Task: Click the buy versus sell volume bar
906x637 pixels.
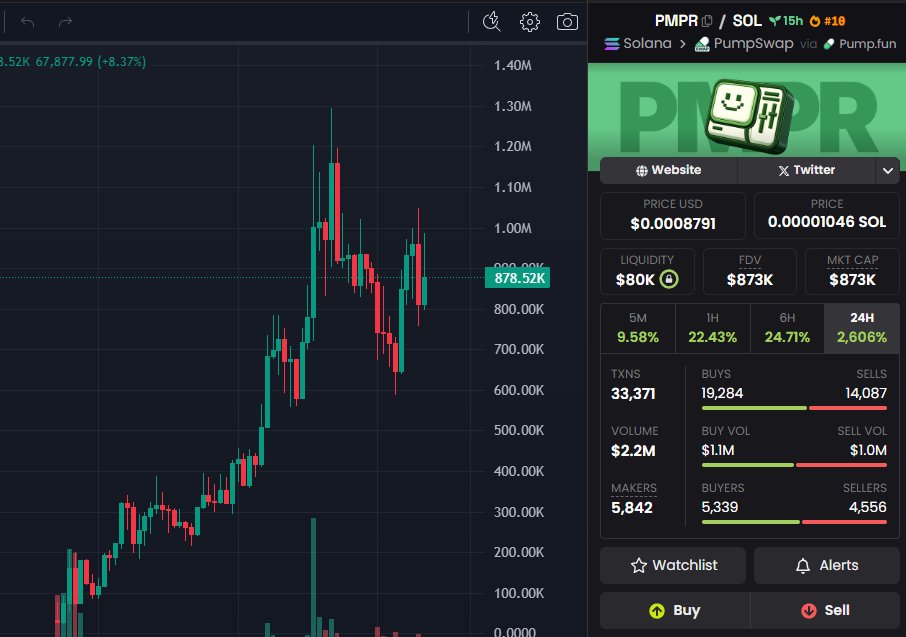Action: click(794, 465)
